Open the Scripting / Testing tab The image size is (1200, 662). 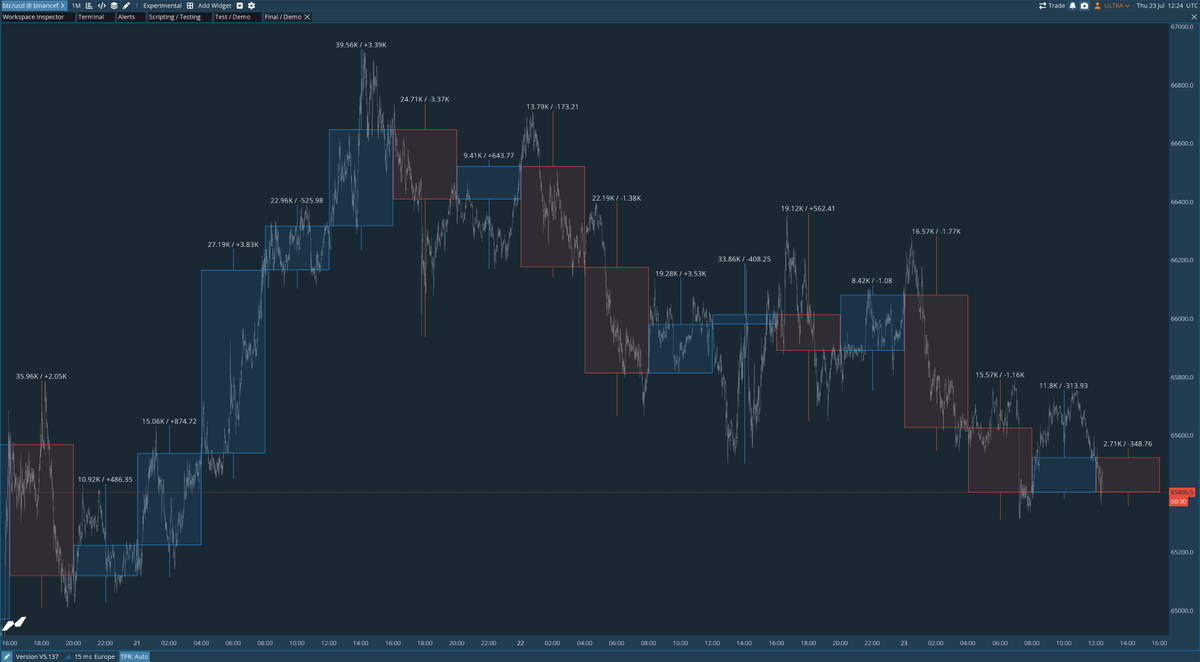(x=179, y=17)
